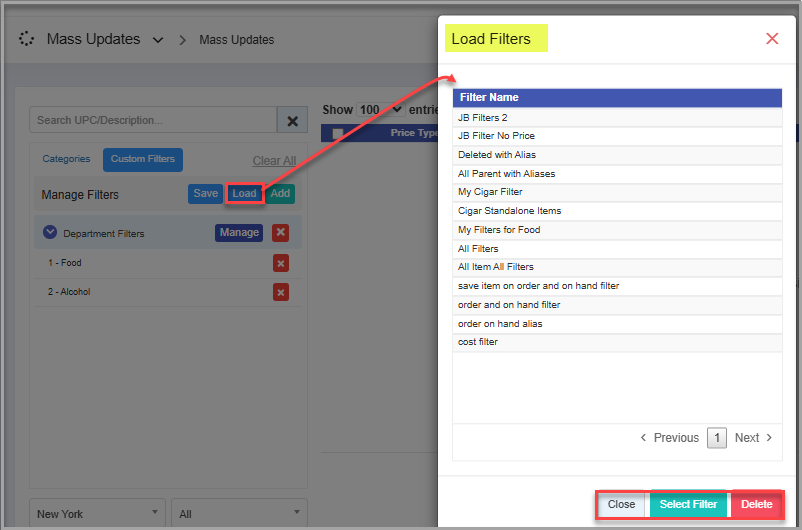Close Load Filters dialog with red X

pyautogui.click(x=772, y=39)
